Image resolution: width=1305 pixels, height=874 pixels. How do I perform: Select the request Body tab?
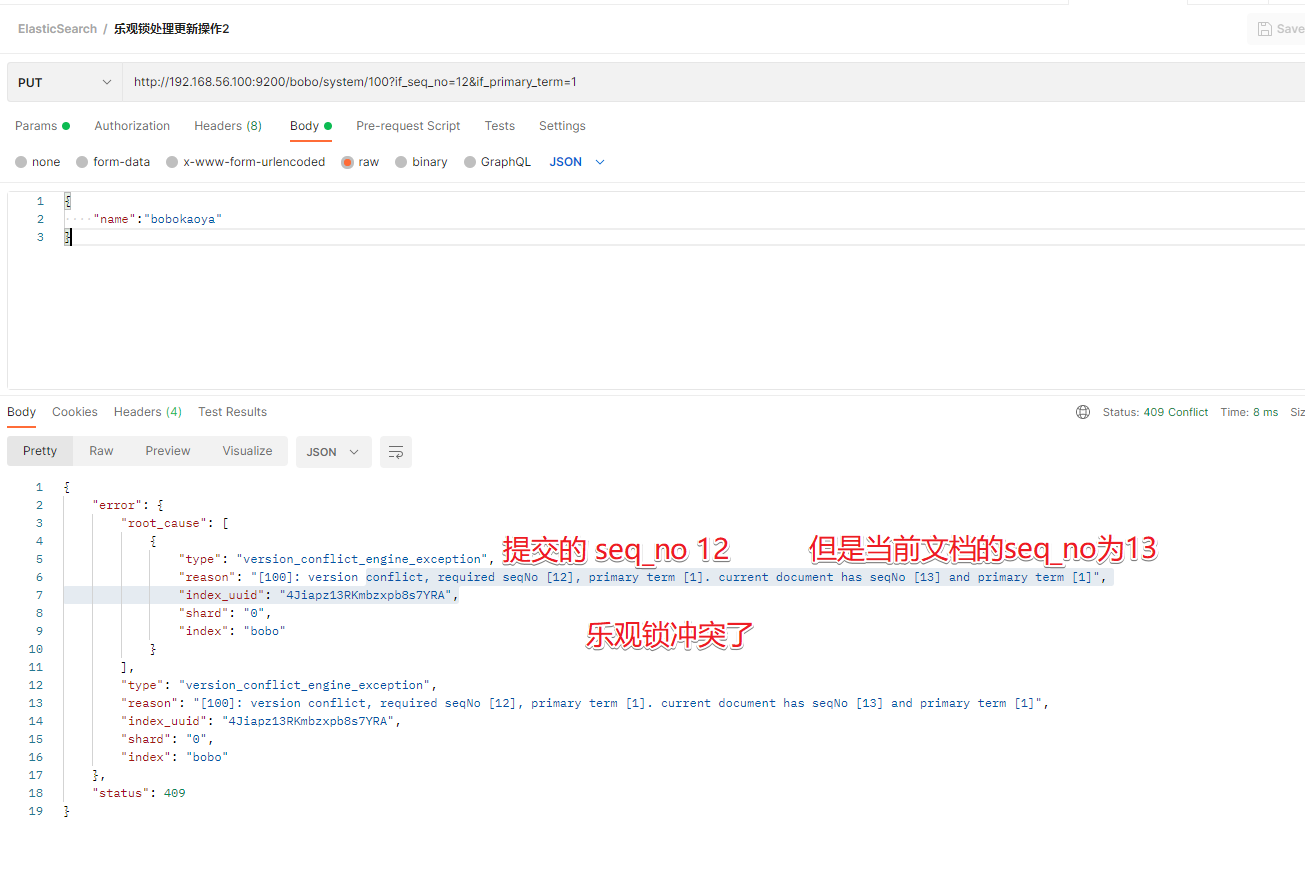click(x=310, y=126)
